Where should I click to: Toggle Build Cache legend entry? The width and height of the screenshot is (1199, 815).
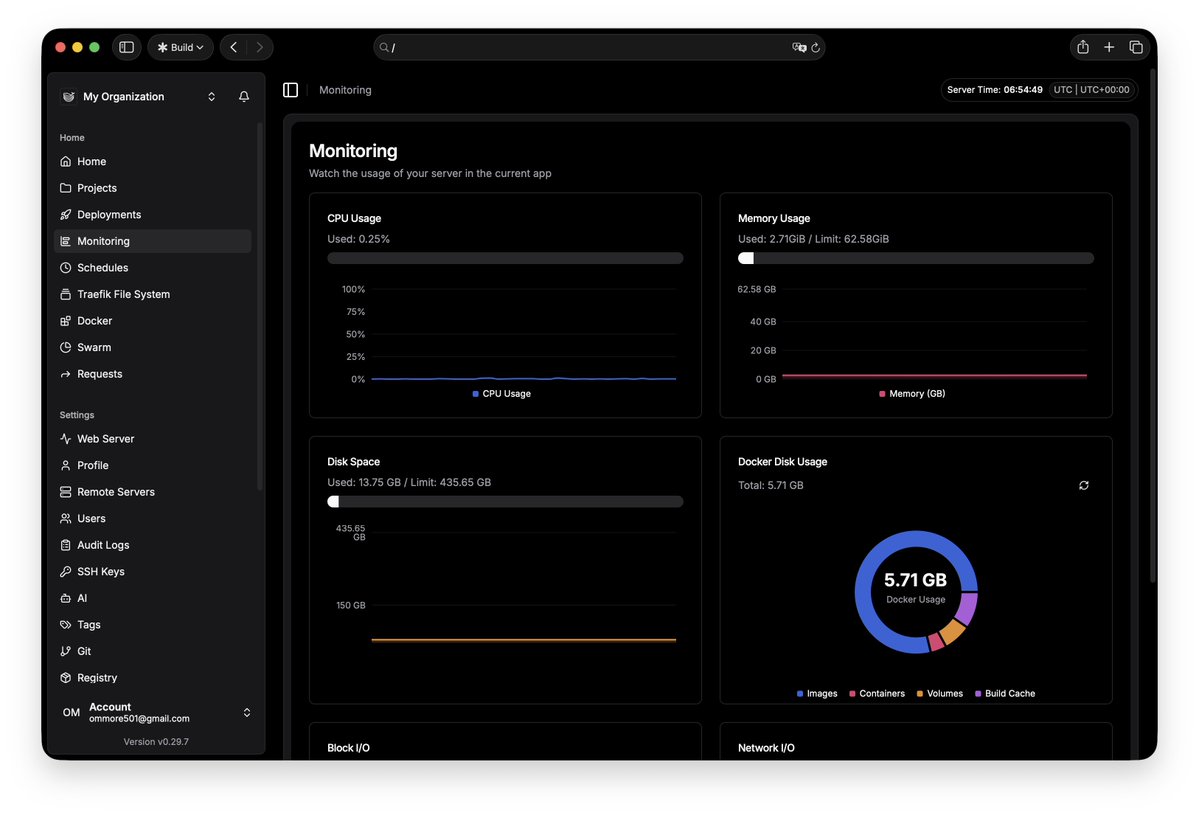pyautogui.click(x=1005, y=693)
